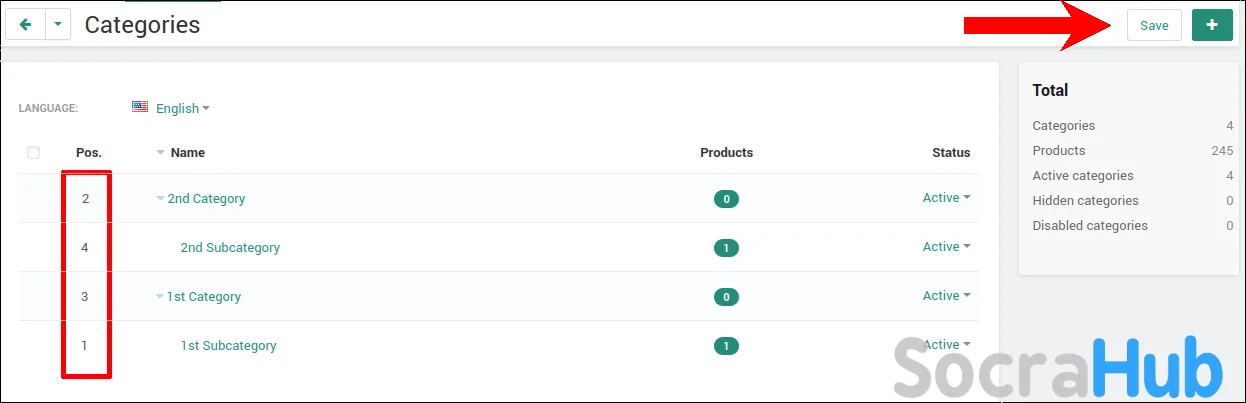Click the green plus add category button
Screen dimensions: 1246x403
[x=1212, y=25]
